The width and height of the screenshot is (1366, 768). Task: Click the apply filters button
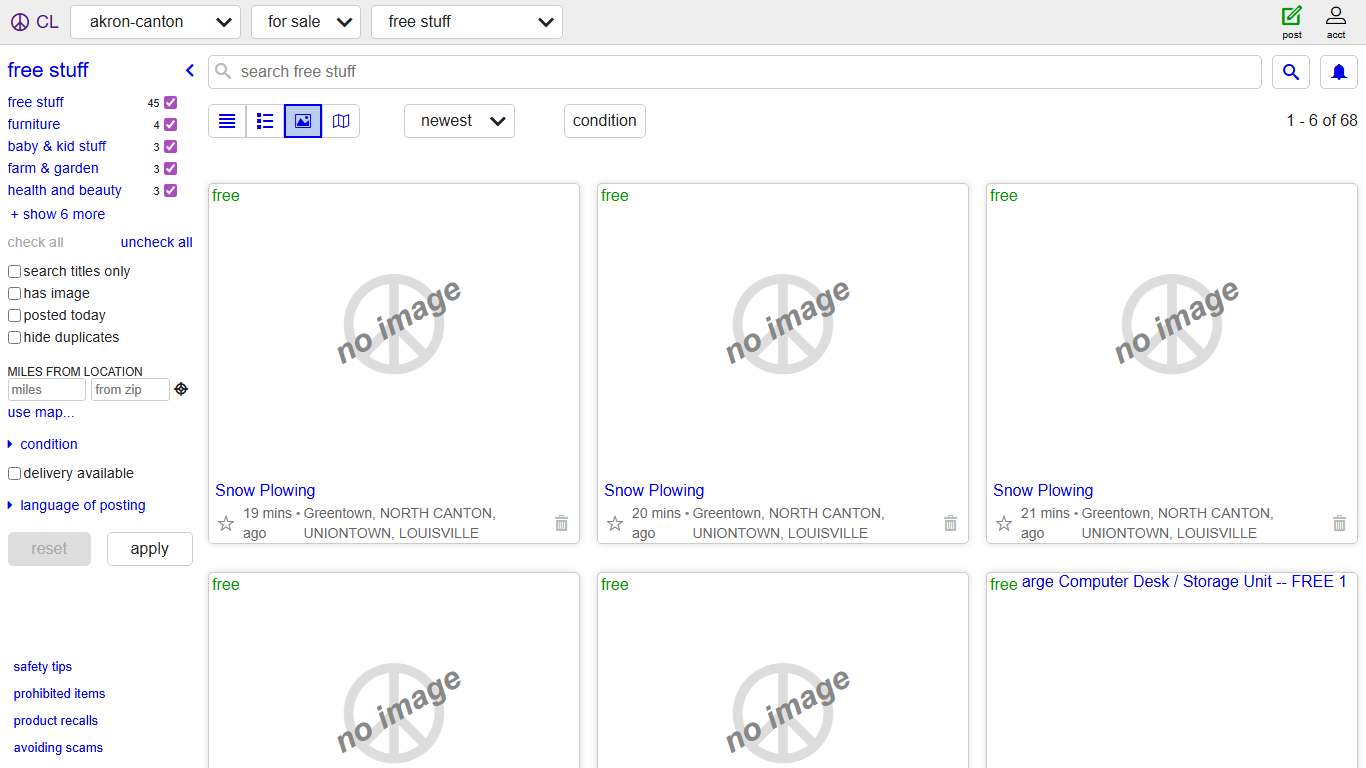coord(149,549)
